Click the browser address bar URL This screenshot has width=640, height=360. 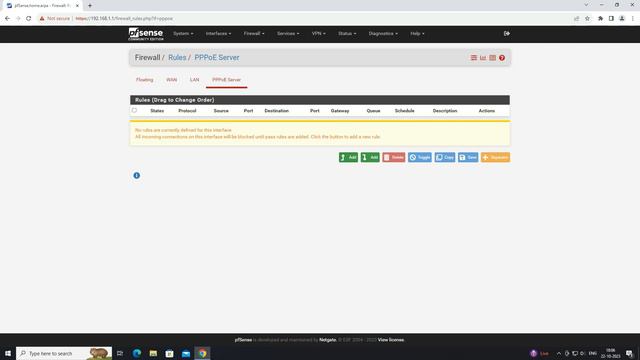[x=124, y=18]
